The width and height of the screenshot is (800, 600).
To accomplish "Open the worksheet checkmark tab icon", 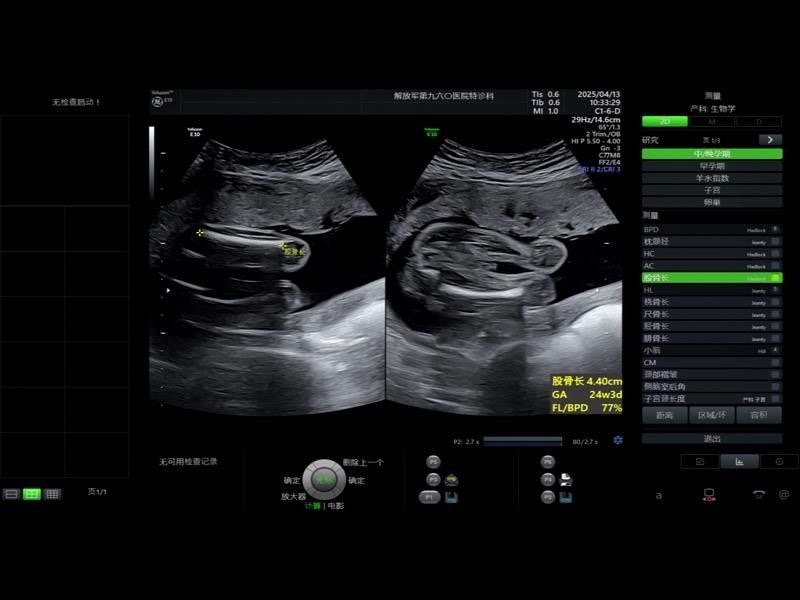I will coord(700,462).
